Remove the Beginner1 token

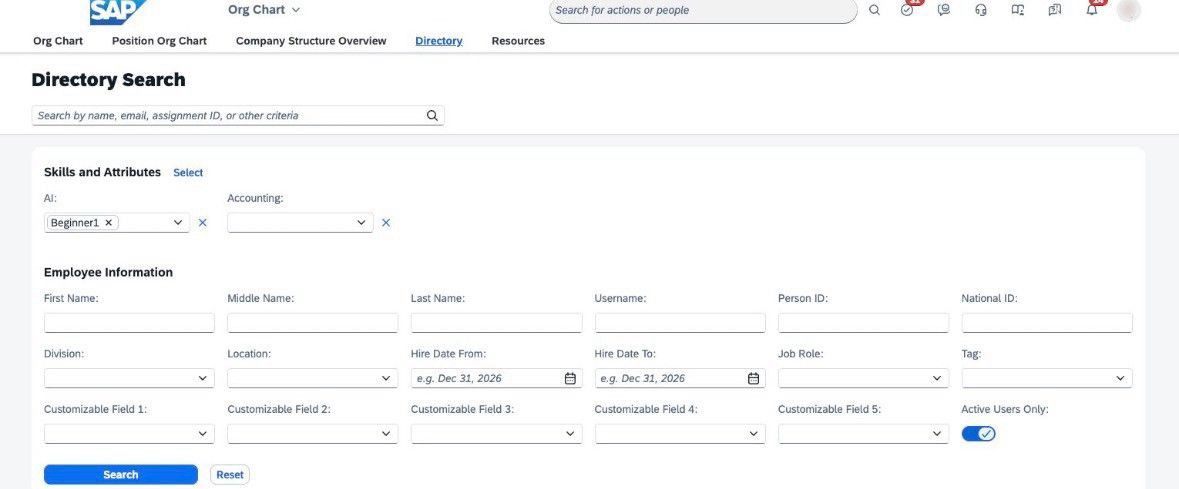coord(108,223)
